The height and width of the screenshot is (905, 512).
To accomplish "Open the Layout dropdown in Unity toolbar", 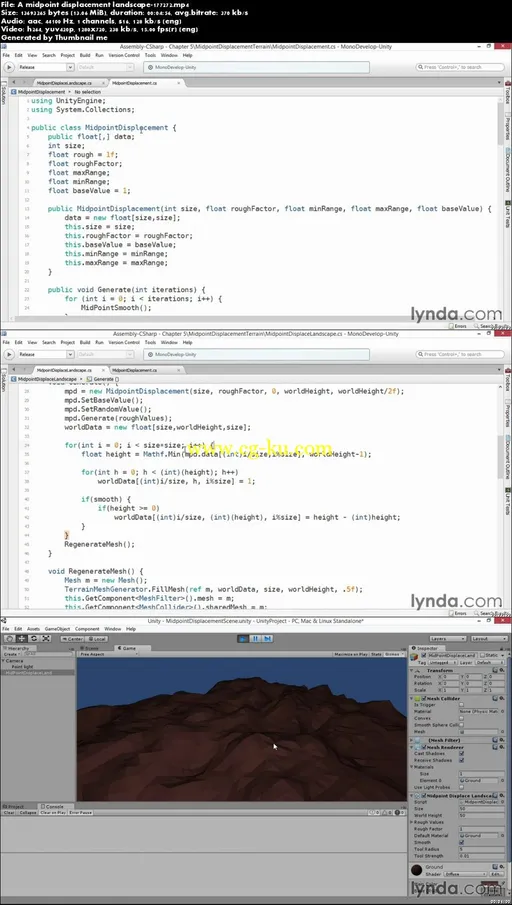I will click(489, 639).
